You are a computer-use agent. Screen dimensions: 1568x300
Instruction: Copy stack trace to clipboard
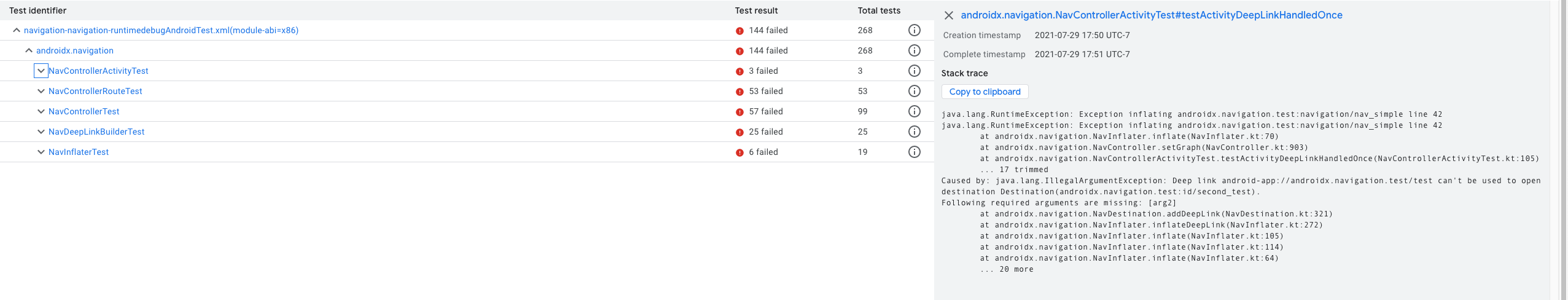(x=985, y=92)
